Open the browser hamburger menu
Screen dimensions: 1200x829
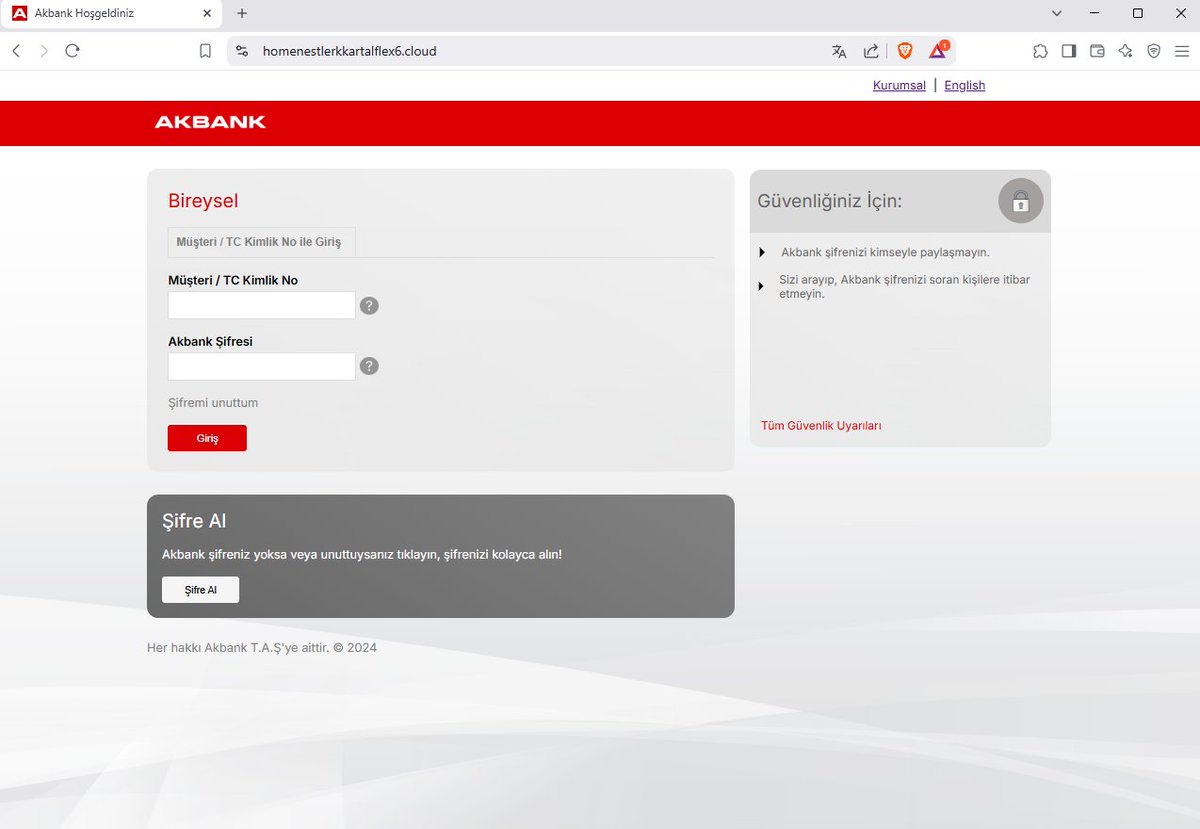point(1182,51)
